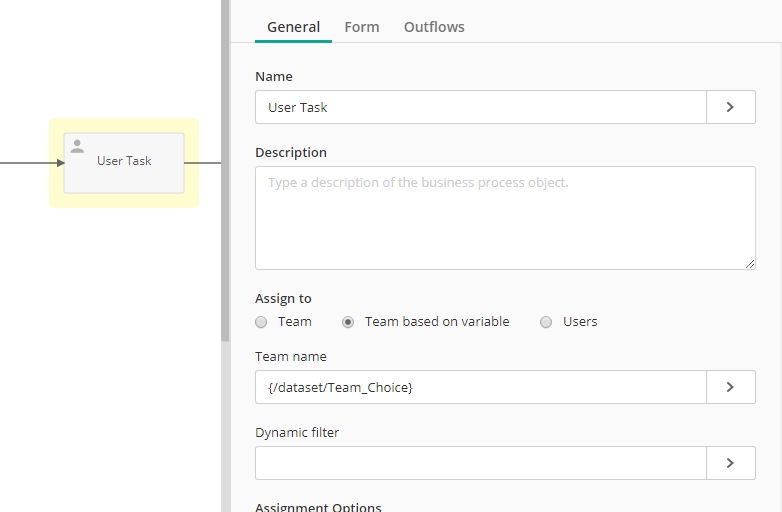Click the Team name variable field

click(x=481, y=387)
